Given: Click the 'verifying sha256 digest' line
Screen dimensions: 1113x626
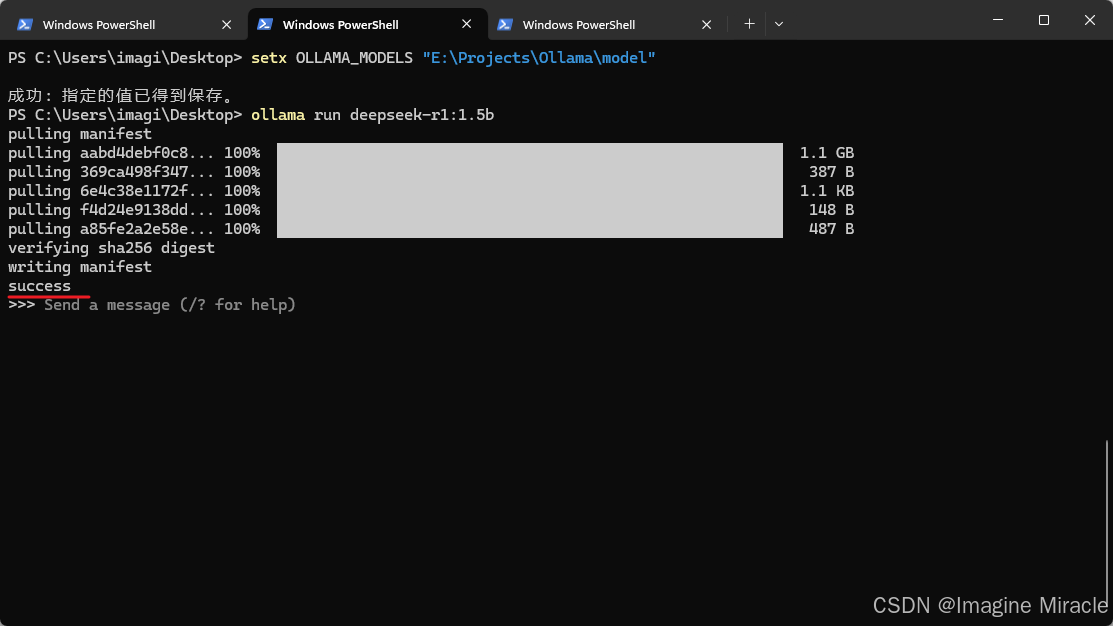Looking at the screenshot, I should 111,248.
